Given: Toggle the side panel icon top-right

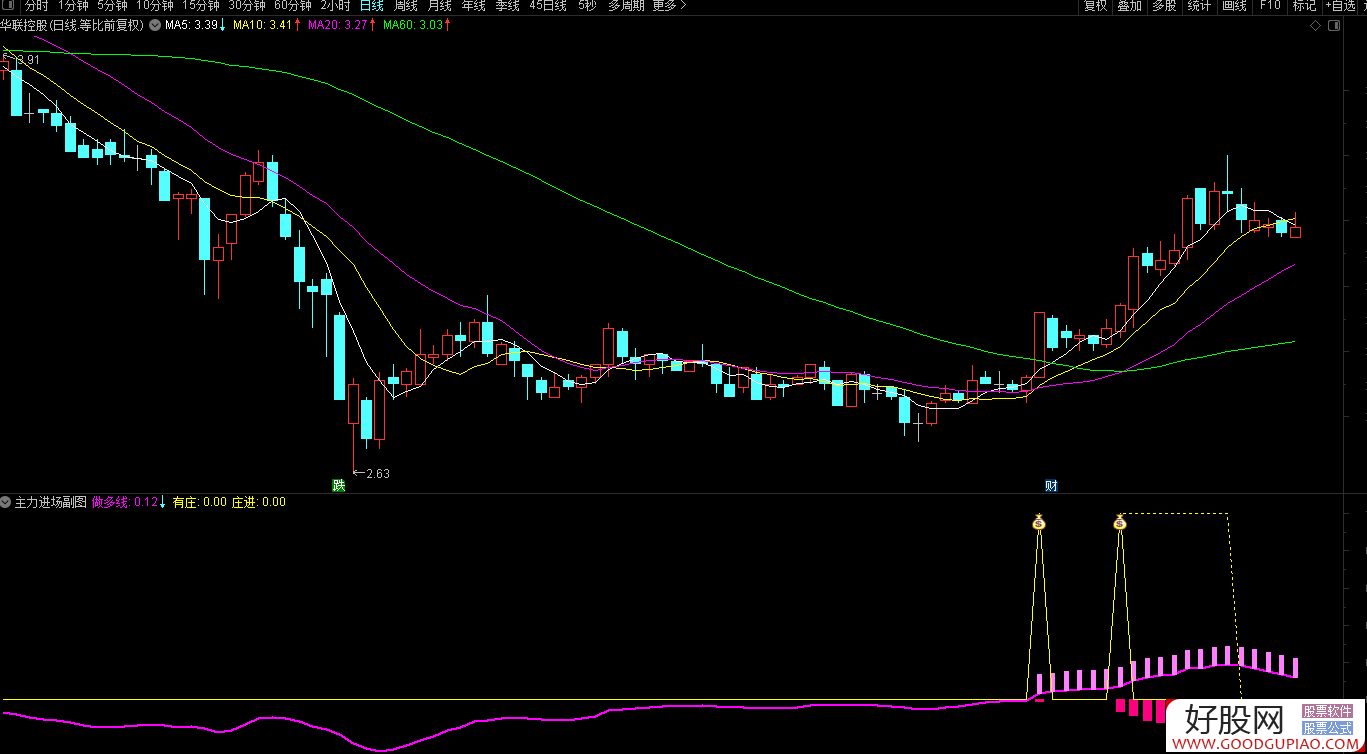Looking at the screenshot, I should click(1332, 27).
